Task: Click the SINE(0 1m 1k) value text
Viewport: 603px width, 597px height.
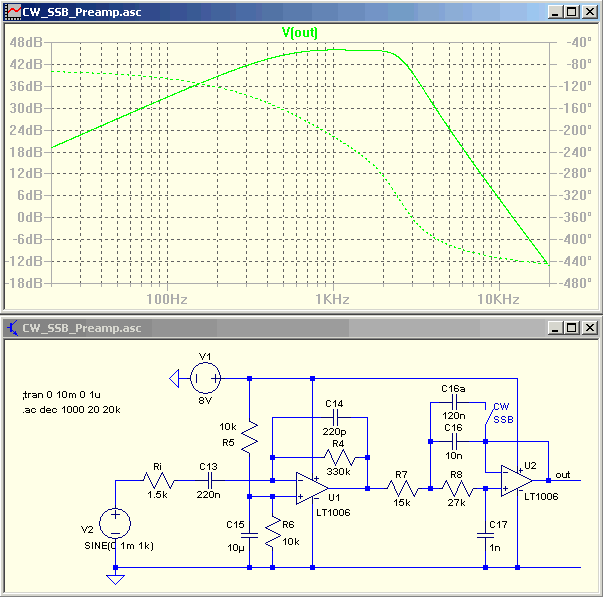Action: tap(119, 546)
